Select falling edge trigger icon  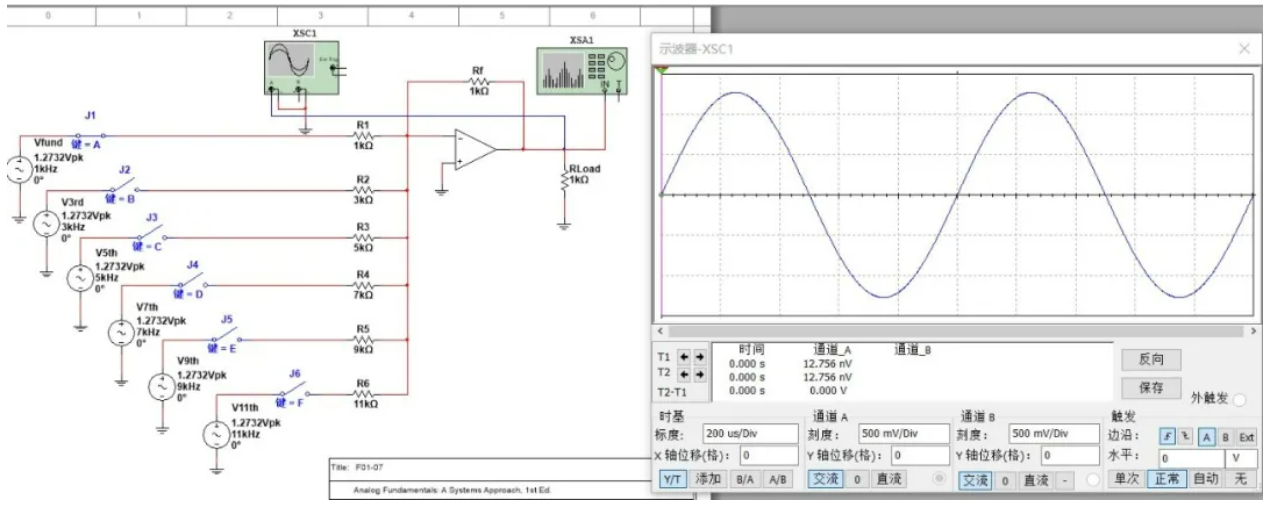pos(1182,437)
